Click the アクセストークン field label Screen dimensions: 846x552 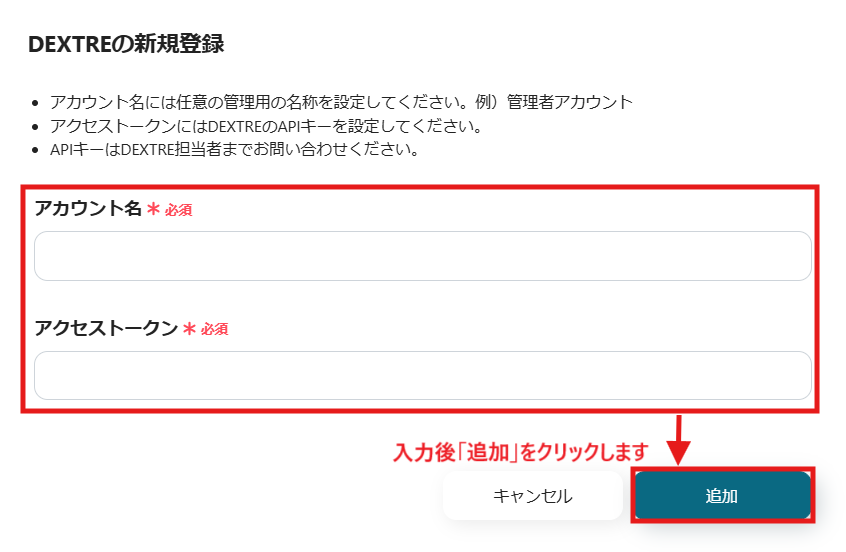pos(106,328)
